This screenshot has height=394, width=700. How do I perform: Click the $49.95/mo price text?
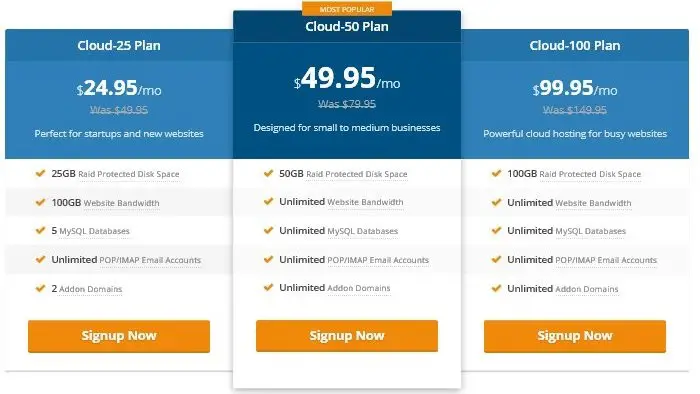click(347, 78)
